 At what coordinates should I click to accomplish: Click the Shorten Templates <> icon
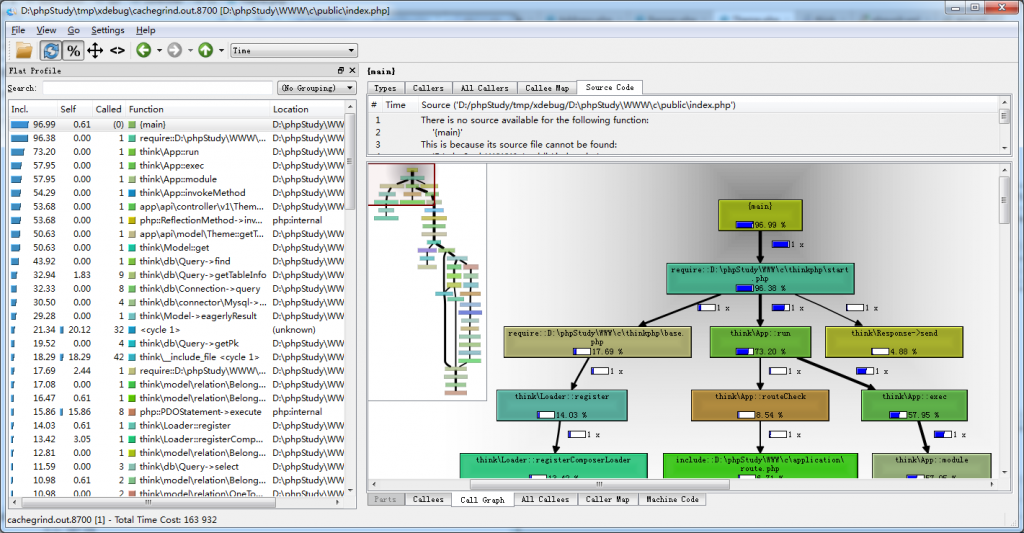click(x=117, y=50)
